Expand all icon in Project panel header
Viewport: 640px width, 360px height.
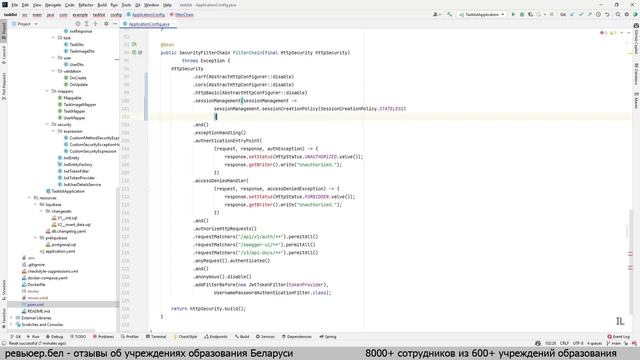pyautogui.click(x=87, y=24)
